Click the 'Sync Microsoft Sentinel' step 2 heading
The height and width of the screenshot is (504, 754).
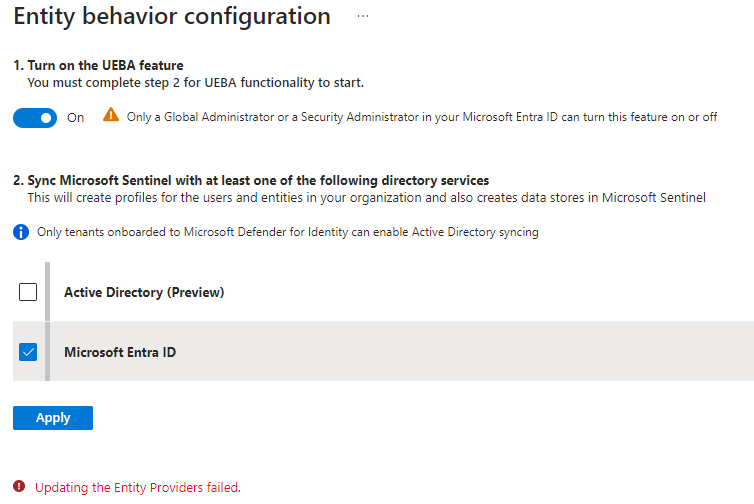(x=251, y=180)
